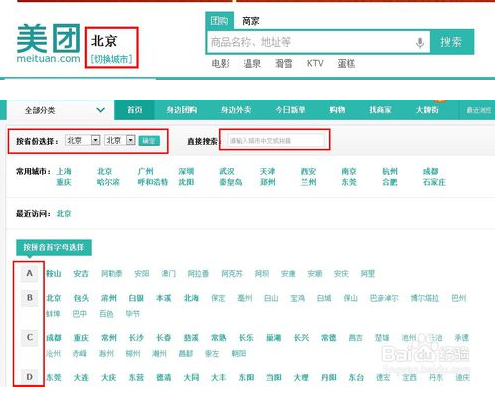This screenshot has width=495, height=395.
Task: Choose 秦皇岛 in common cities
Action: tap(231, 182)
